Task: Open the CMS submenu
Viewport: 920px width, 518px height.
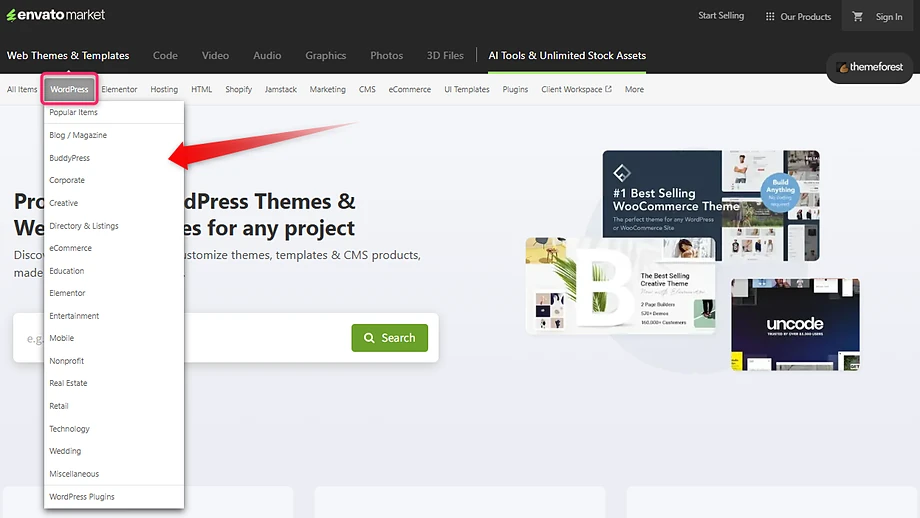Action: point(367,89)
